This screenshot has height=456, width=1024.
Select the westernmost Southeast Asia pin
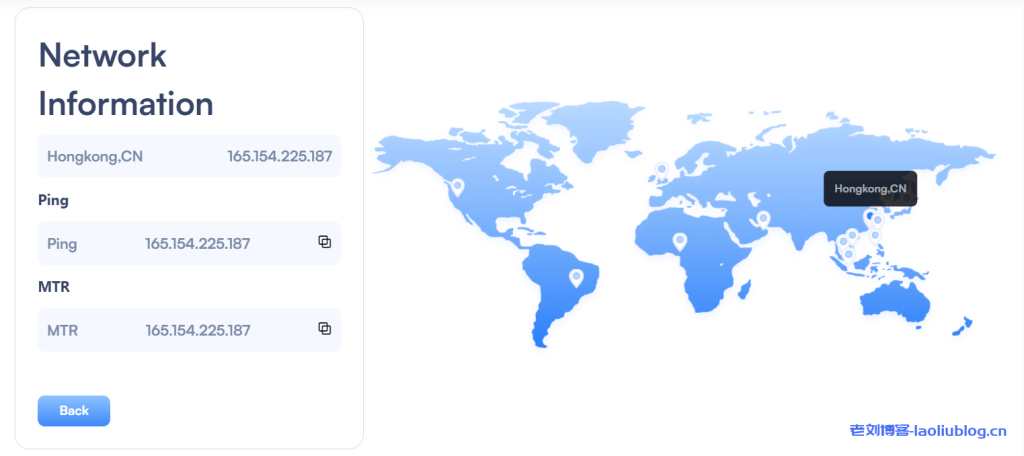coord(842,241)
